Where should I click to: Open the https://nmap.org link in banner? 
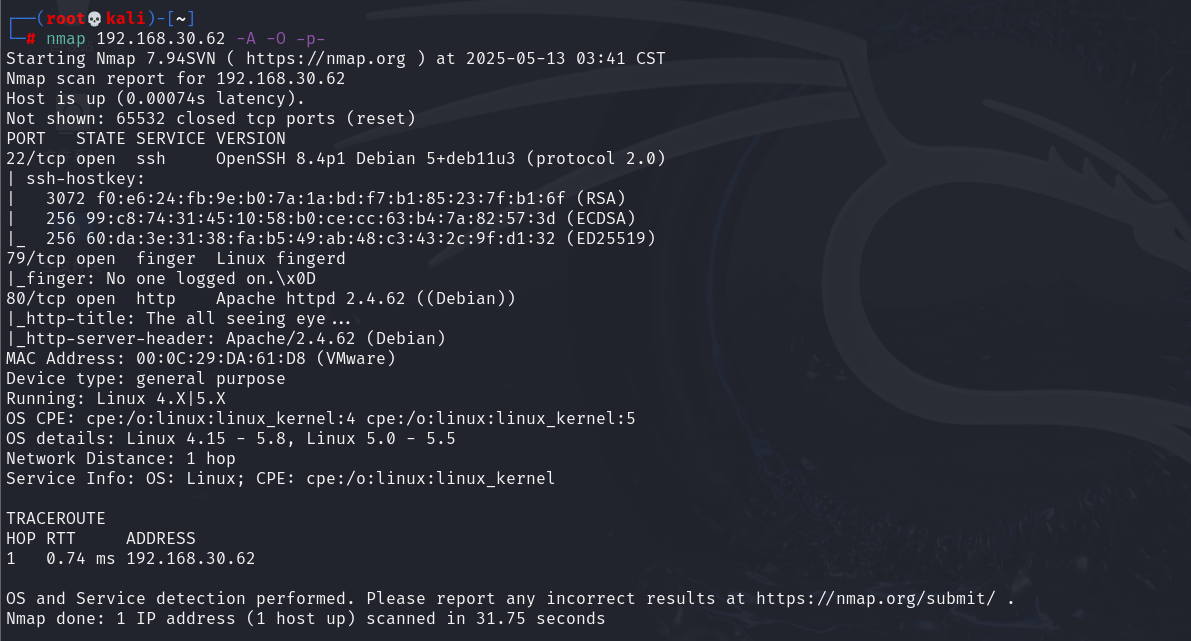326,58
